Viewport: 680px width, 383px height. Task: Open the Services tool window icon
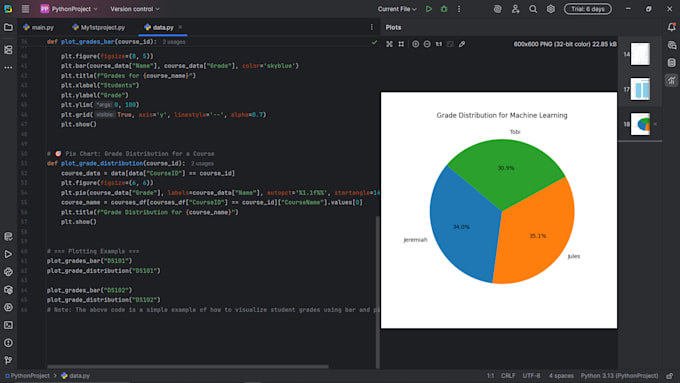8,308
